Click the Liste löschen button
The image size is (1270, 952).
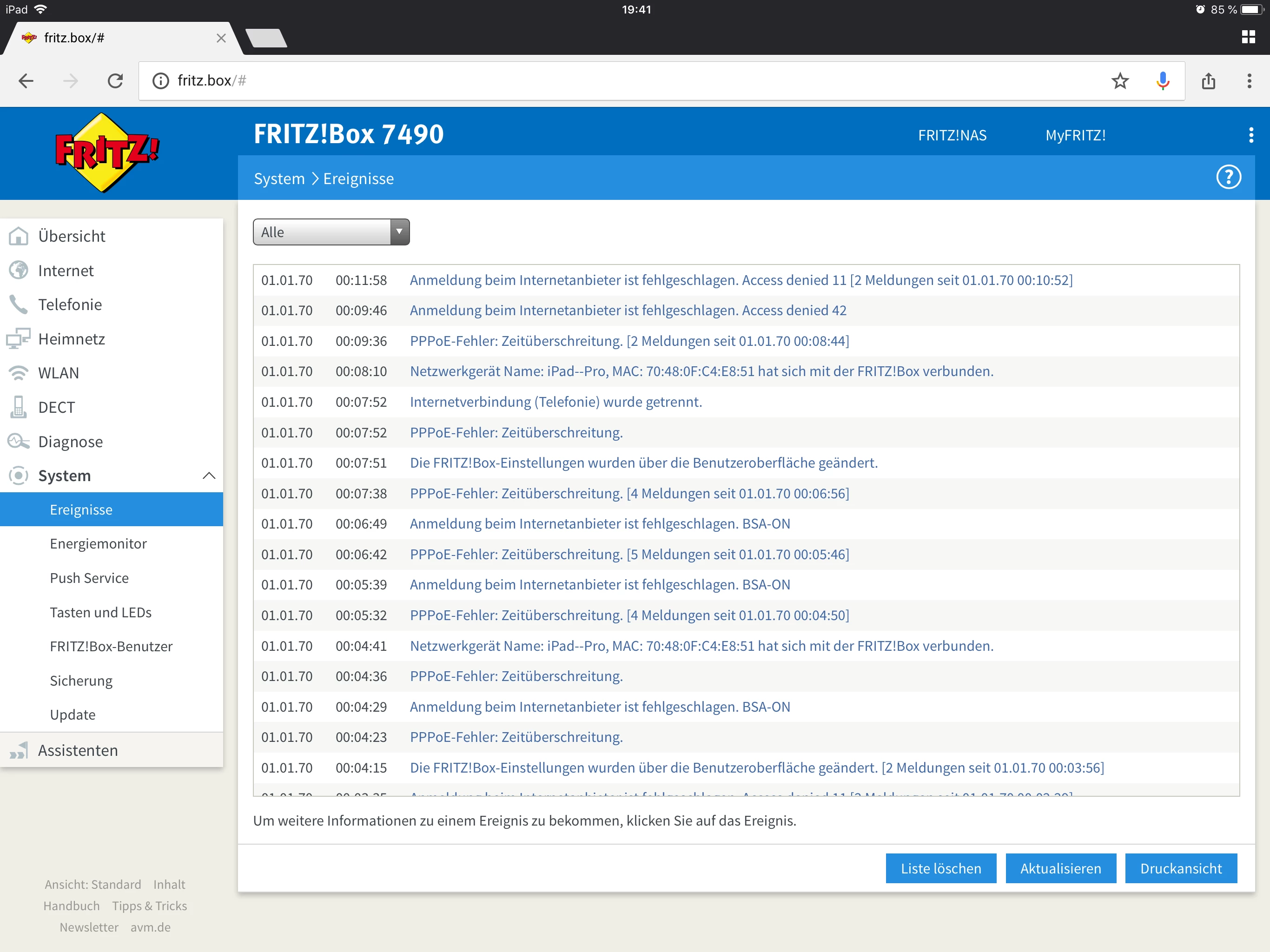click(940, 868)
